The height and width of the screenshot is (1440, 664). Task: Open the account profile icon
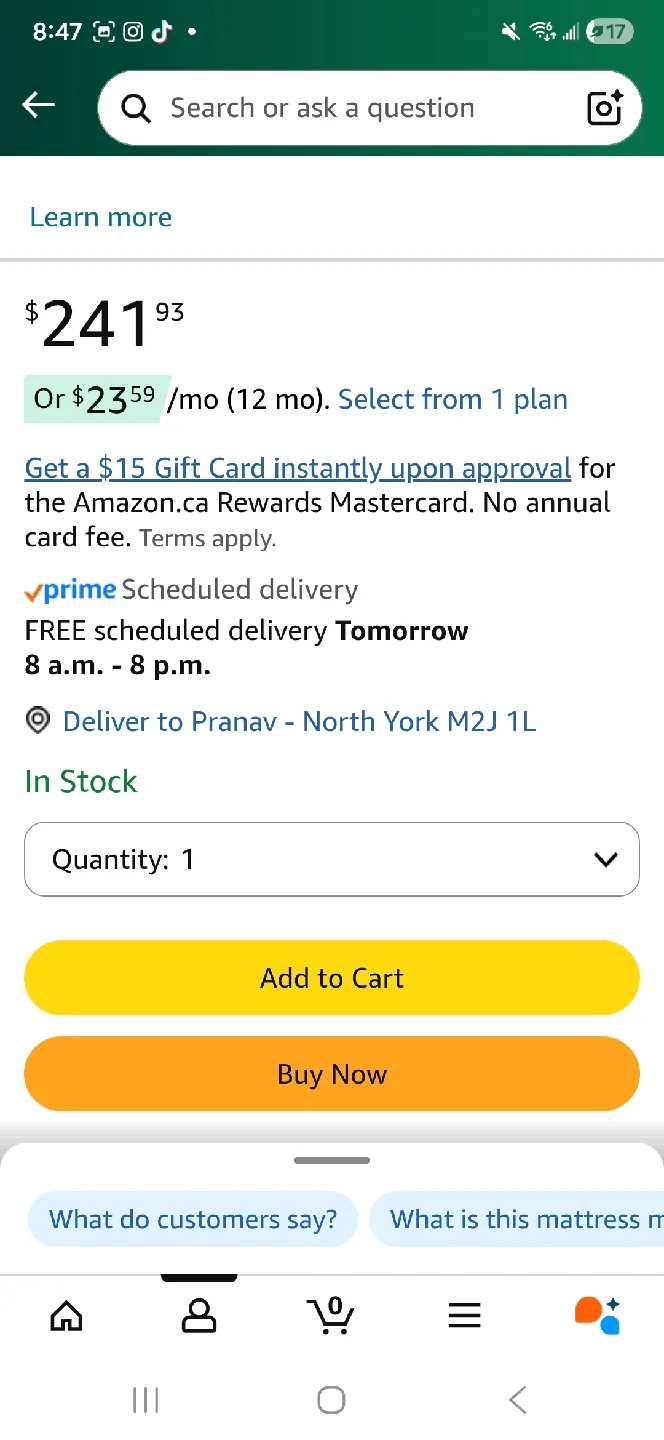[199, 1316]
